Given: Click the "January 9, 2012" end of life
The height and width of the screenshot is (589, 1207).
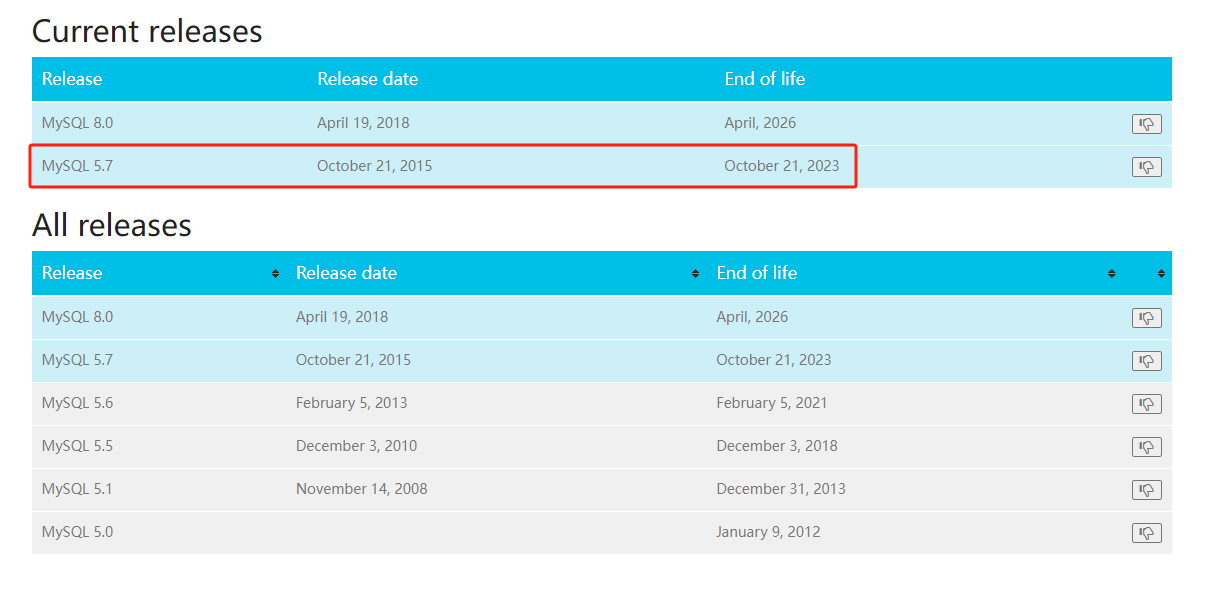Looking at the screenshot, I should point(768,532).
